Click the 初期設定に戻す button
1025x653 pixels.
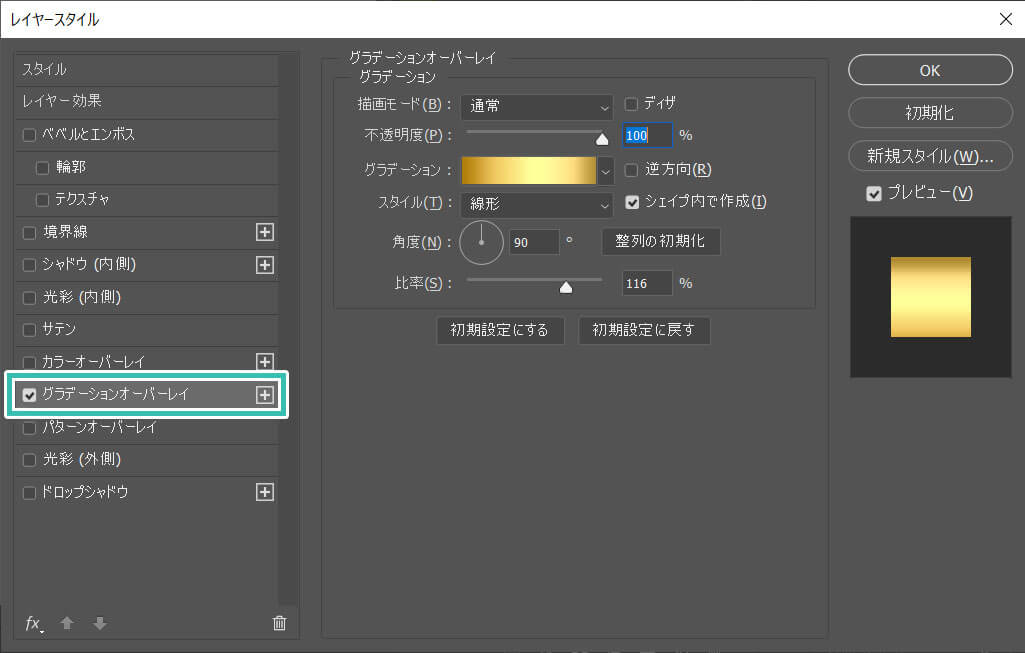click(644, 330)
